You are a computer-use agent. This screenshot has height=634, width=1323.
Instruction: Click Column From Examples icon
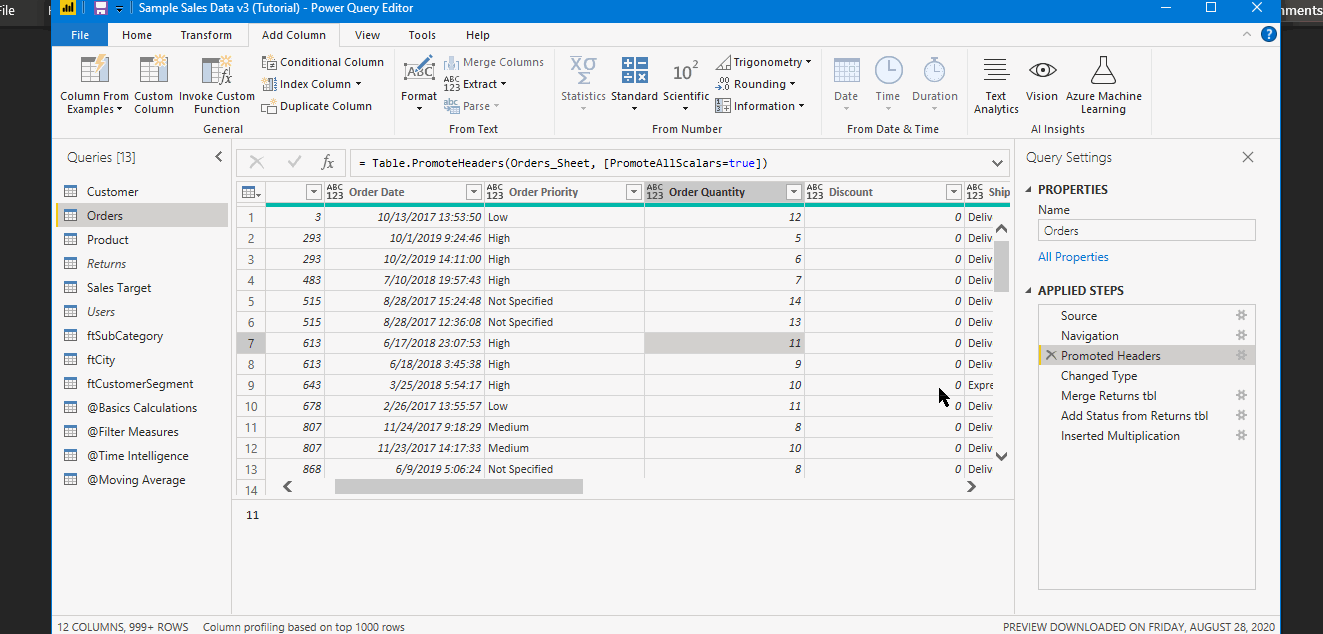[x=94, y=70]
